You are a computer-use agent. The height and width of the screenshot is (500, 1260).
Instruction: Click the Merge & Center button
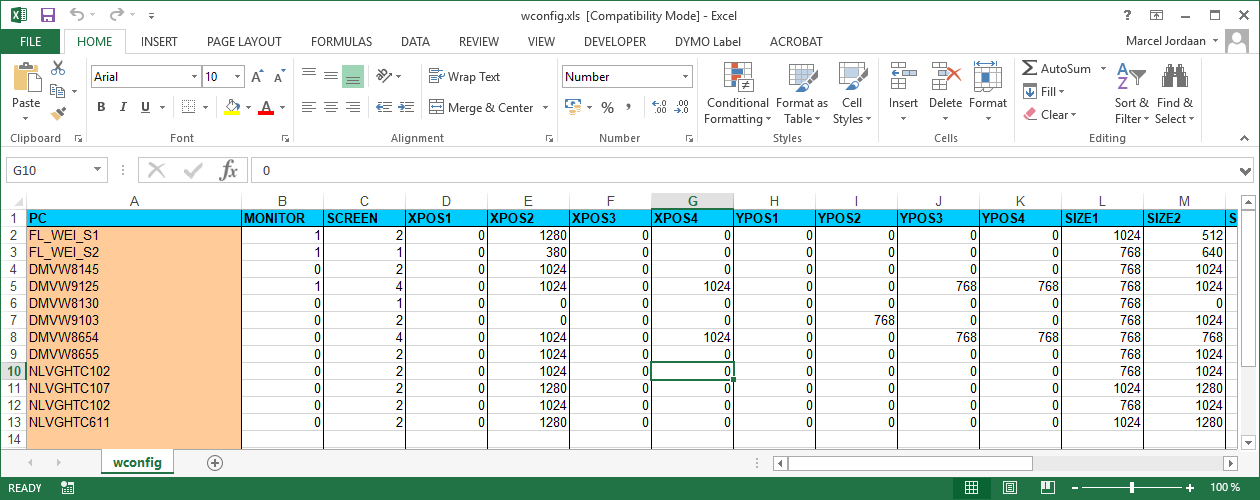(x=481, y=107)
